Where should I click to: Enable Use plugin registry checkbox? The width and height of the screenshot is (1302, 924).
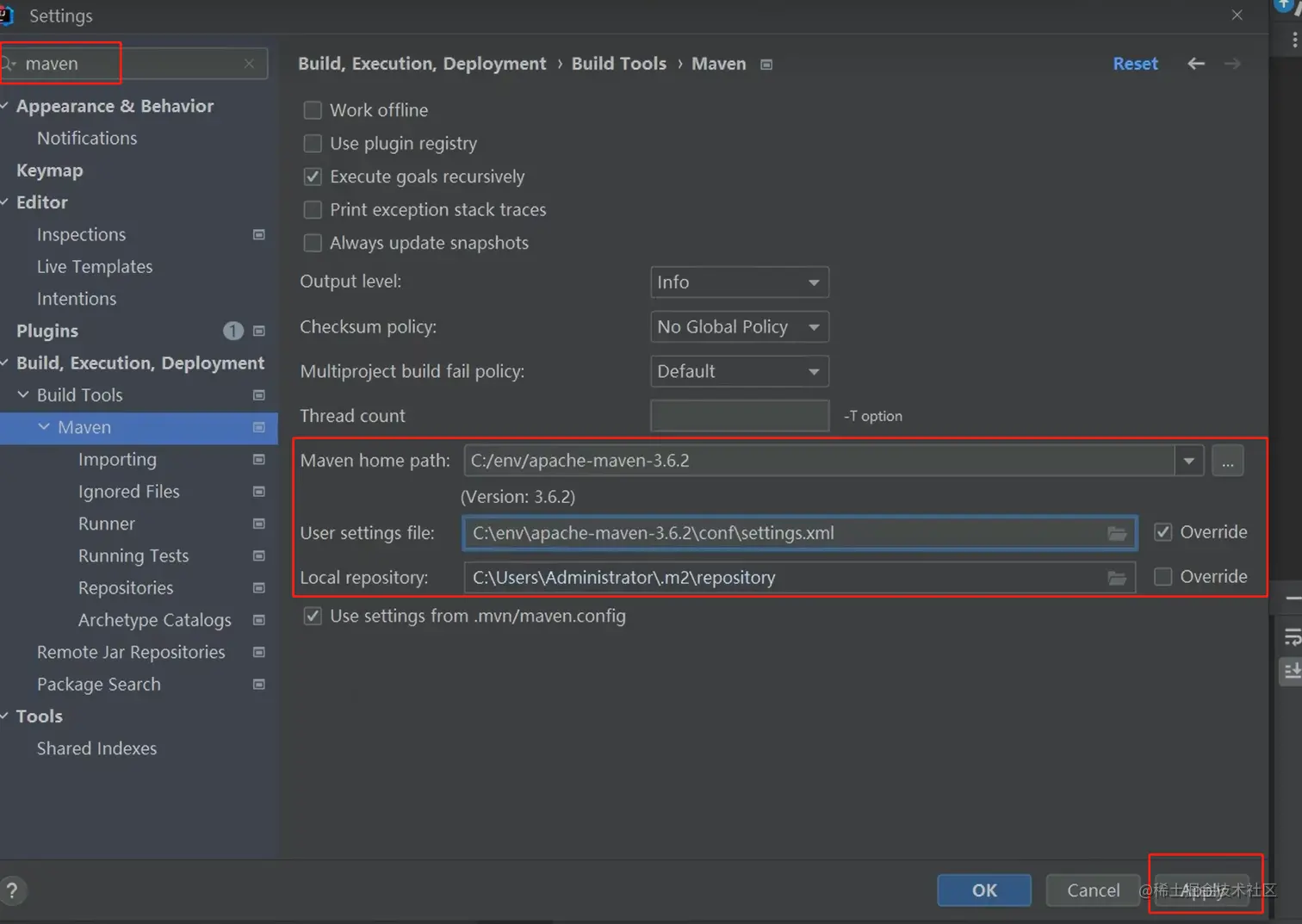click(313, 143)
